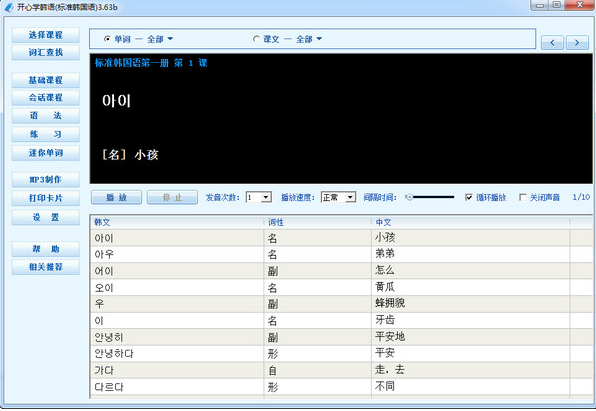
Task: Go to next word with right arrow
Action: pyautogui.click(x=577, y=42)
